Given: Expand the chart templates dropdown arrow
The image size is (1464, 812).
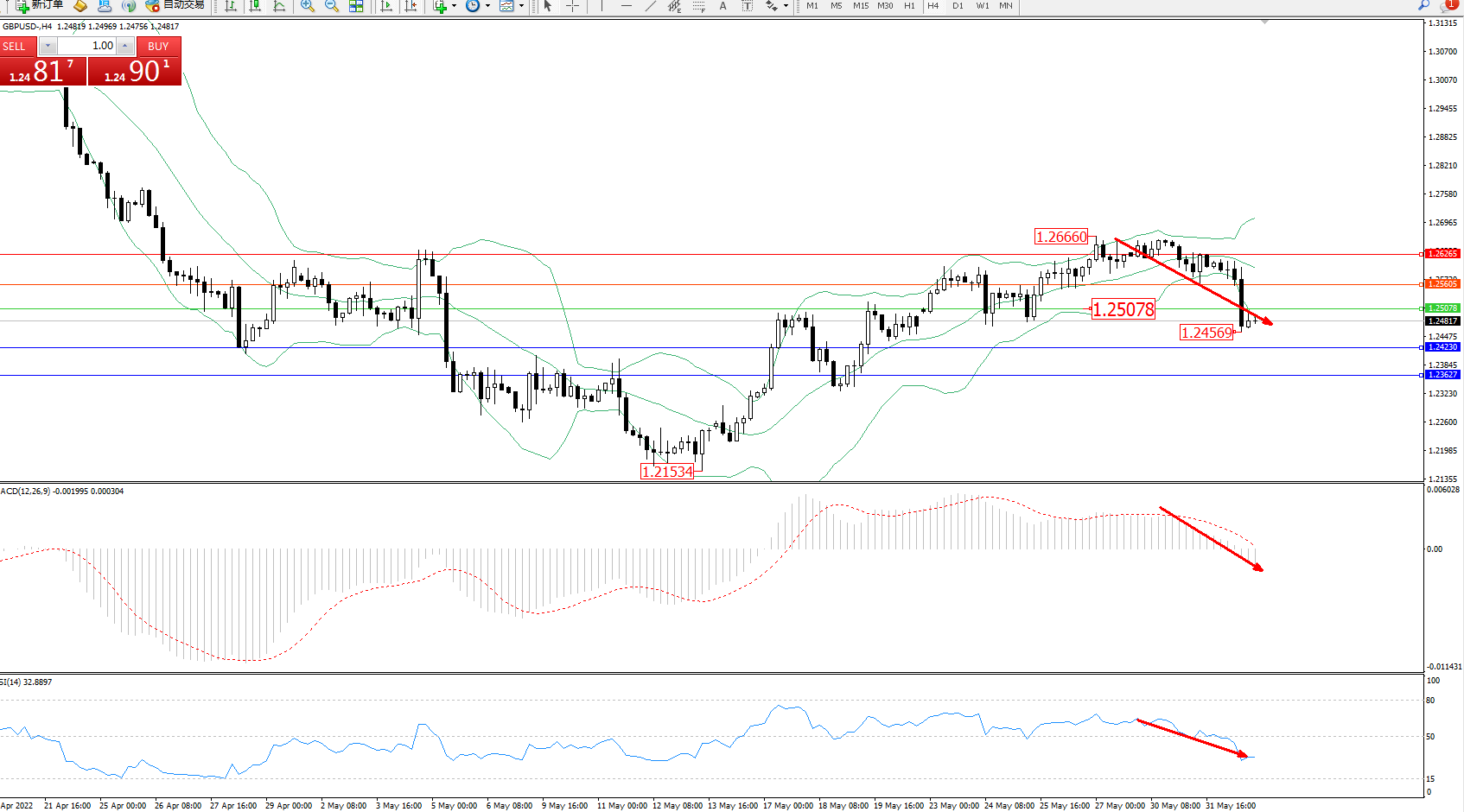Looking at the screenshot, I should pyautogui.click(x=521, y=6).
